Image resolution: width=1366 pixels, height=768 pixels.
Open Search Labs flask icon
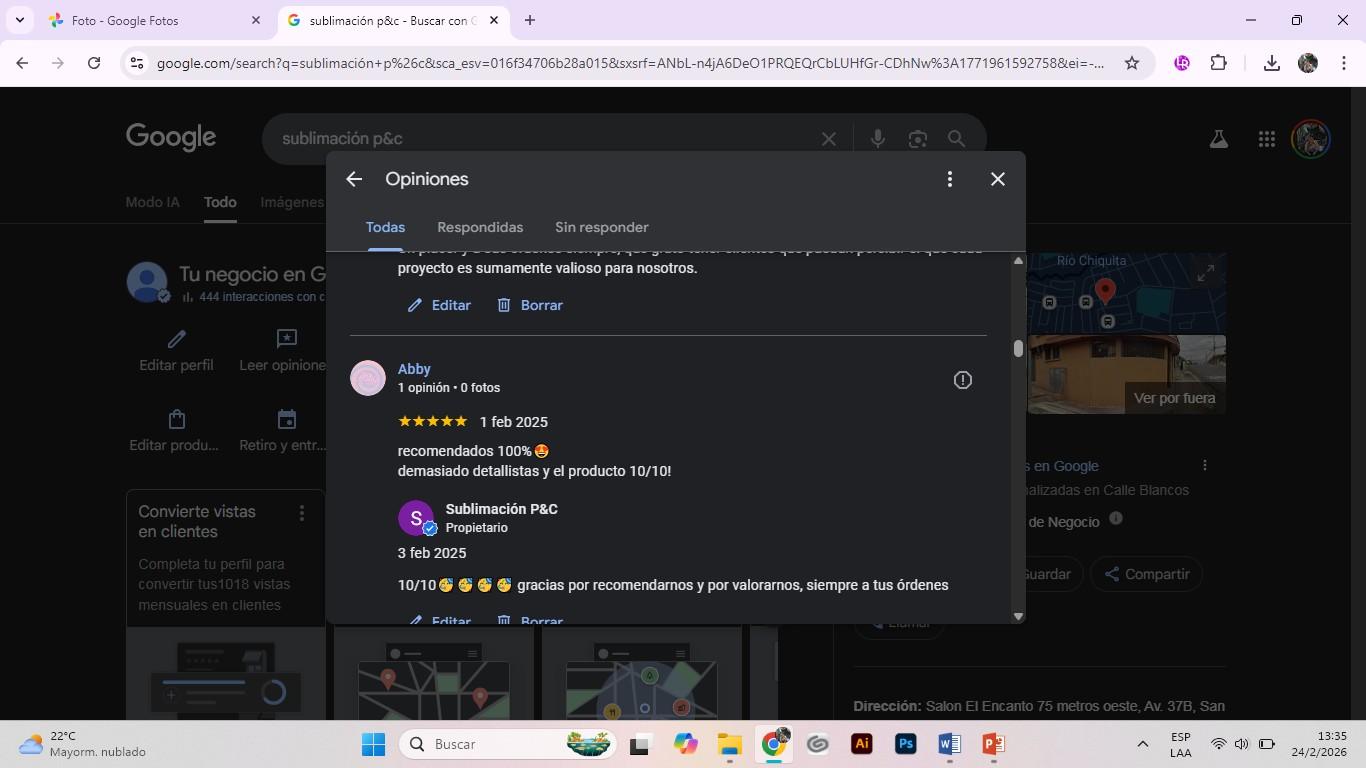point(1218,139)
